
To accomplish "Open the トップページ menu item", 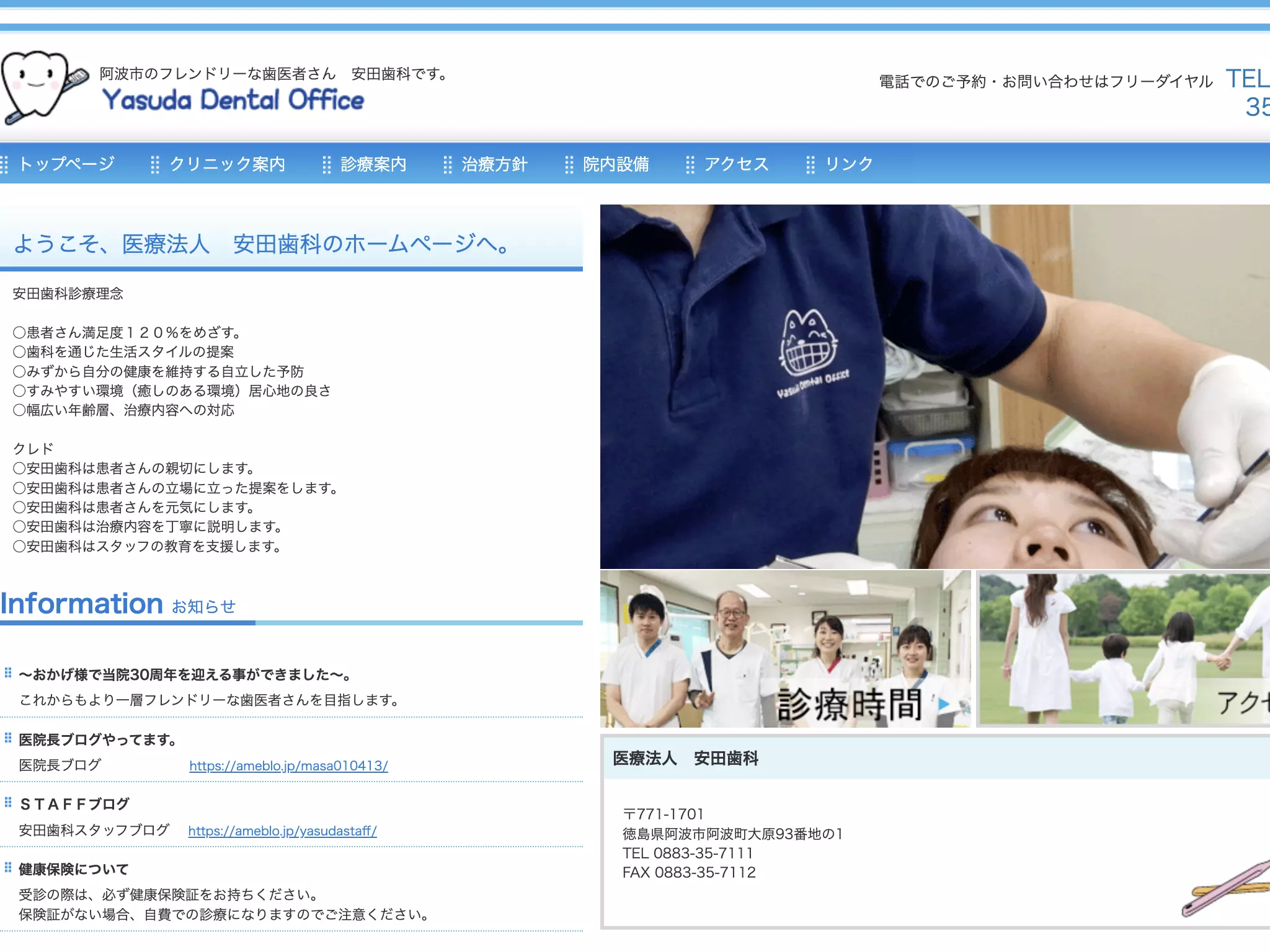I will (x=66, y=164).
